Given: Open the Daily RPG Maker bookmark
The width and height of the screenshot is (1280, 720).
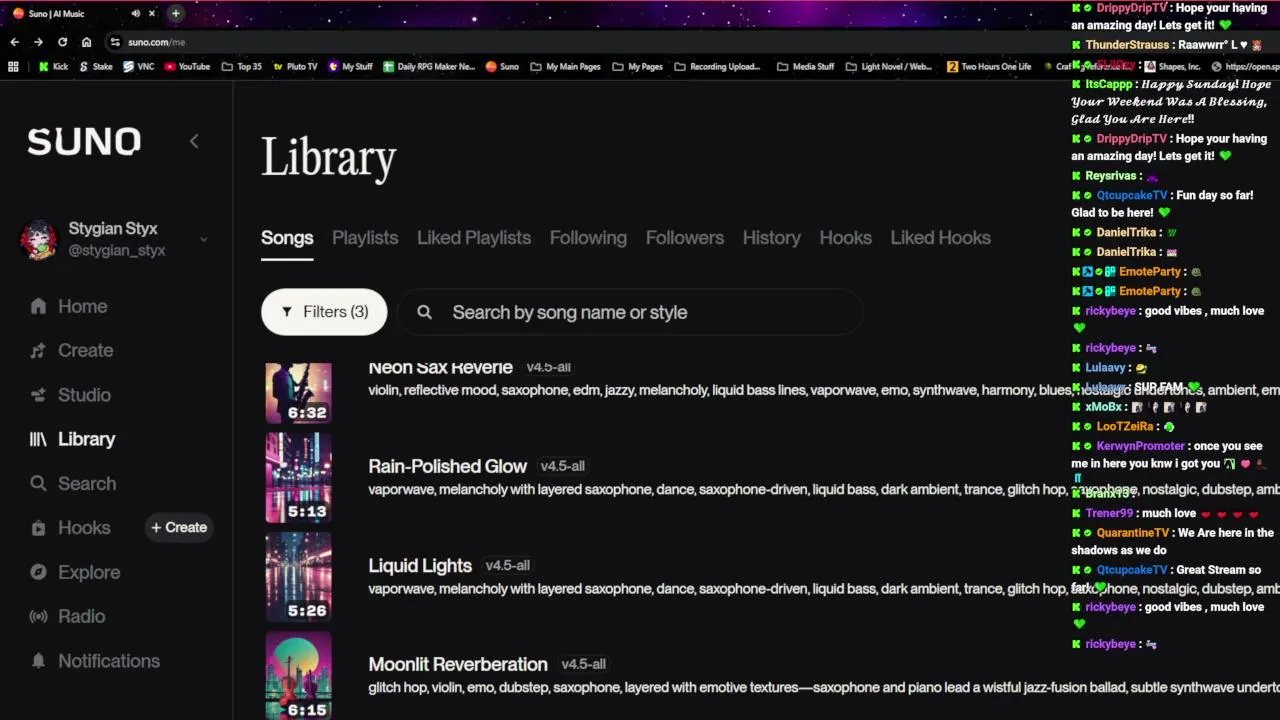Looking at the screenshot, I should (x=429, y=67).
